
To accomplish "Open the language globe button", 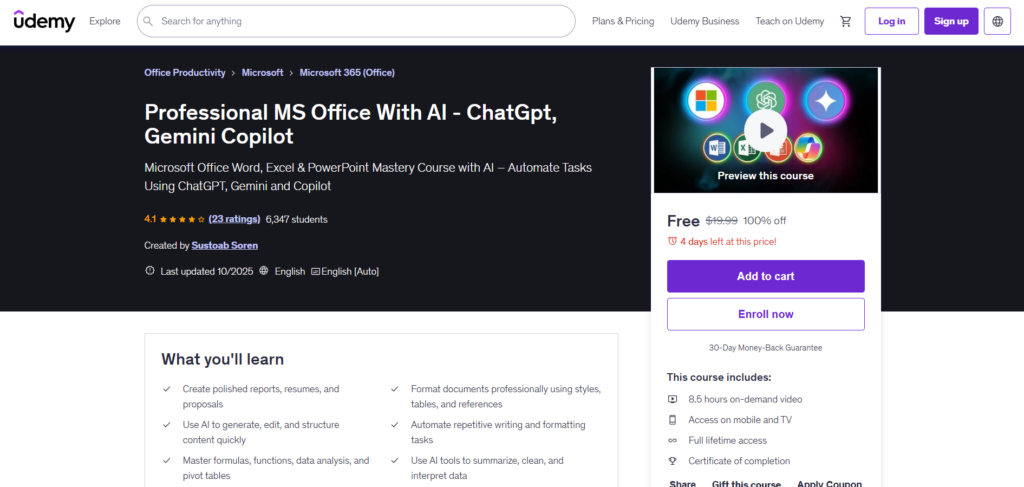I will coord(997,21).
